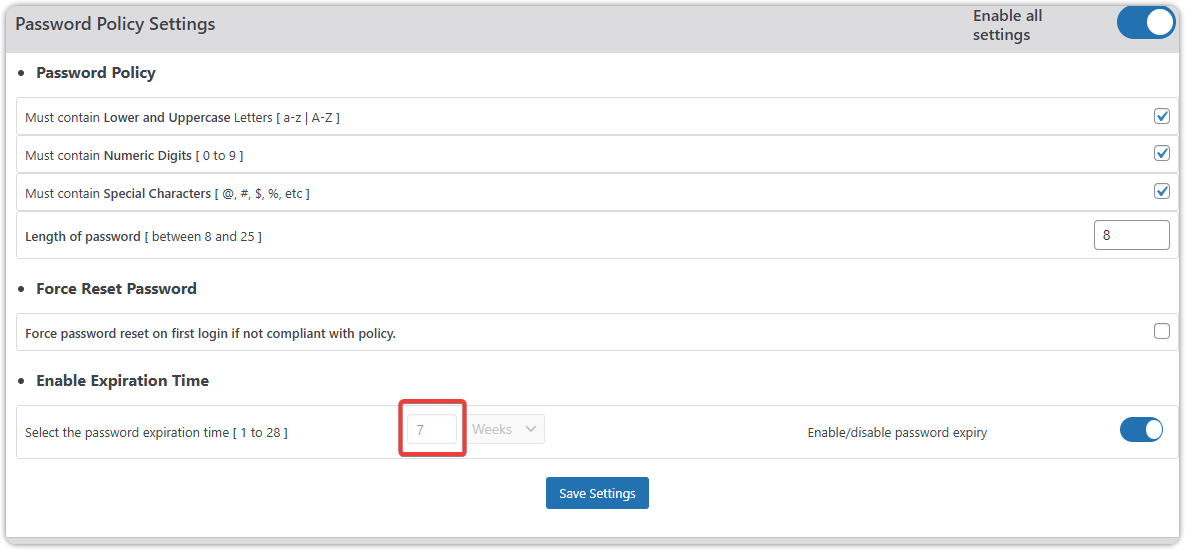Open the Weeks unit dropdown
Viewport: 1185px width, 550px height.
505,429
